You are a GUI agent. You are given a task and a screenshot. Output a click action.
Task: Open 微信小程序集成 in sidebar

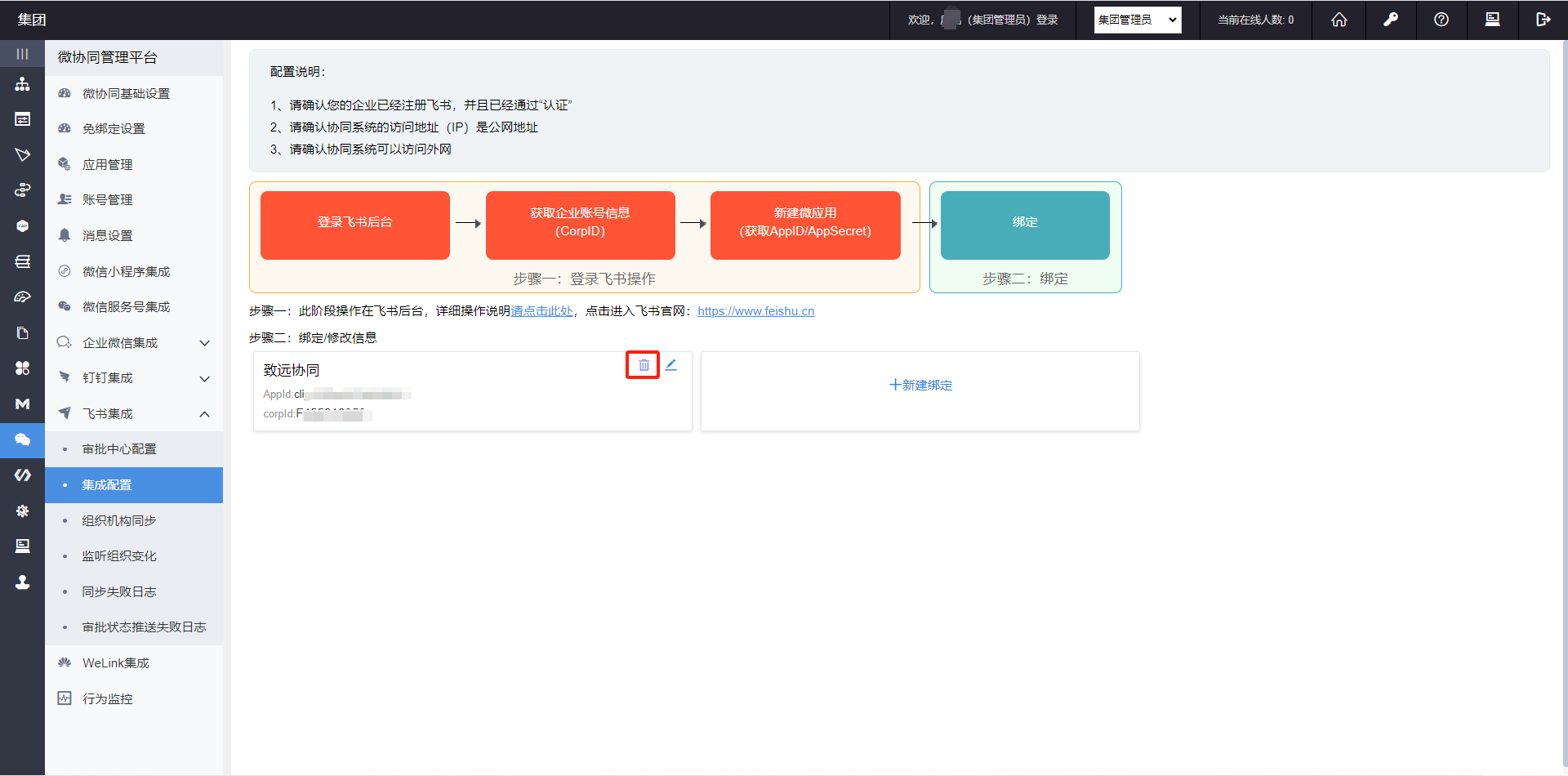(134, 271)
